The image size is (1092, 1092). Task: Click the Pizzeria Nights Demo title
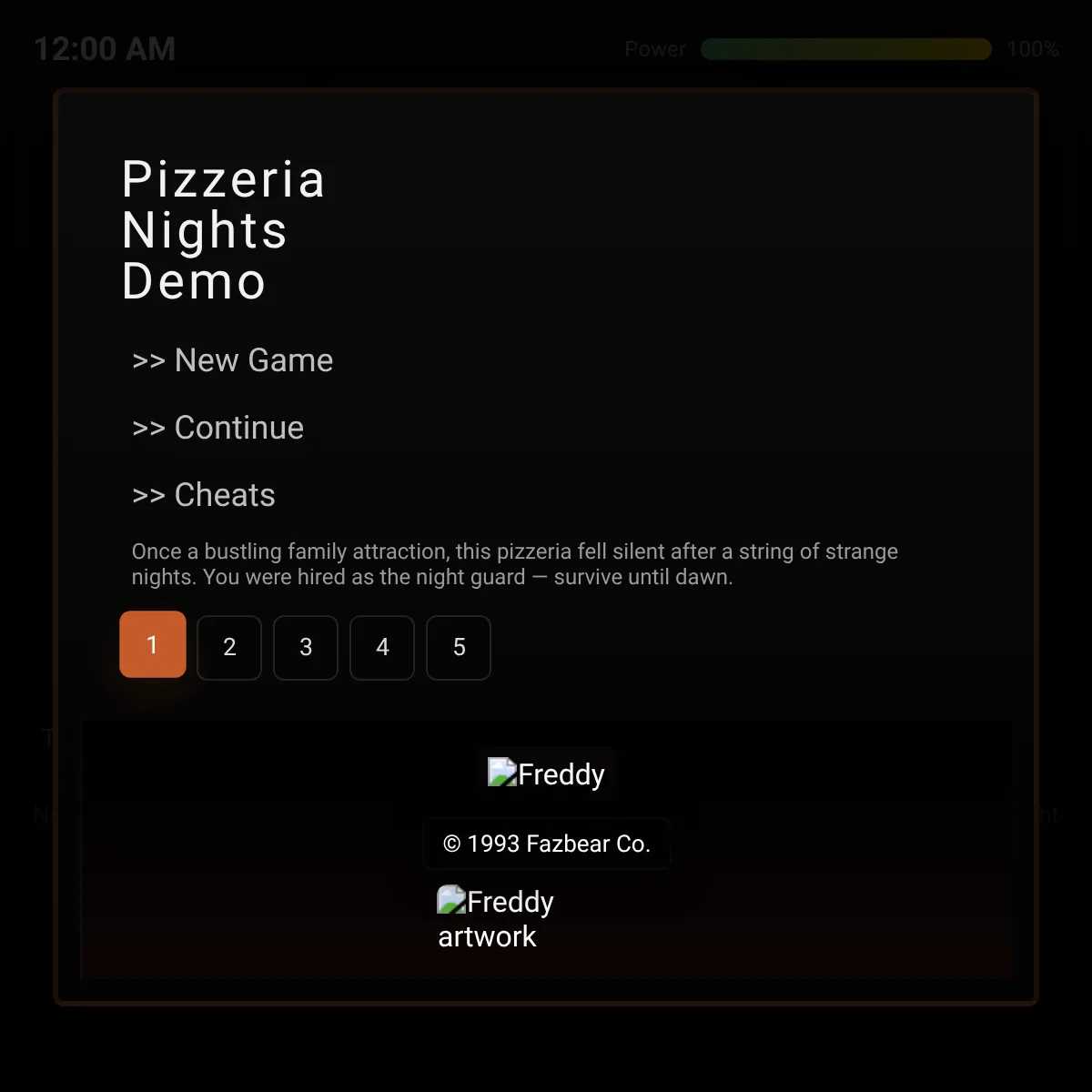(224, 230)
